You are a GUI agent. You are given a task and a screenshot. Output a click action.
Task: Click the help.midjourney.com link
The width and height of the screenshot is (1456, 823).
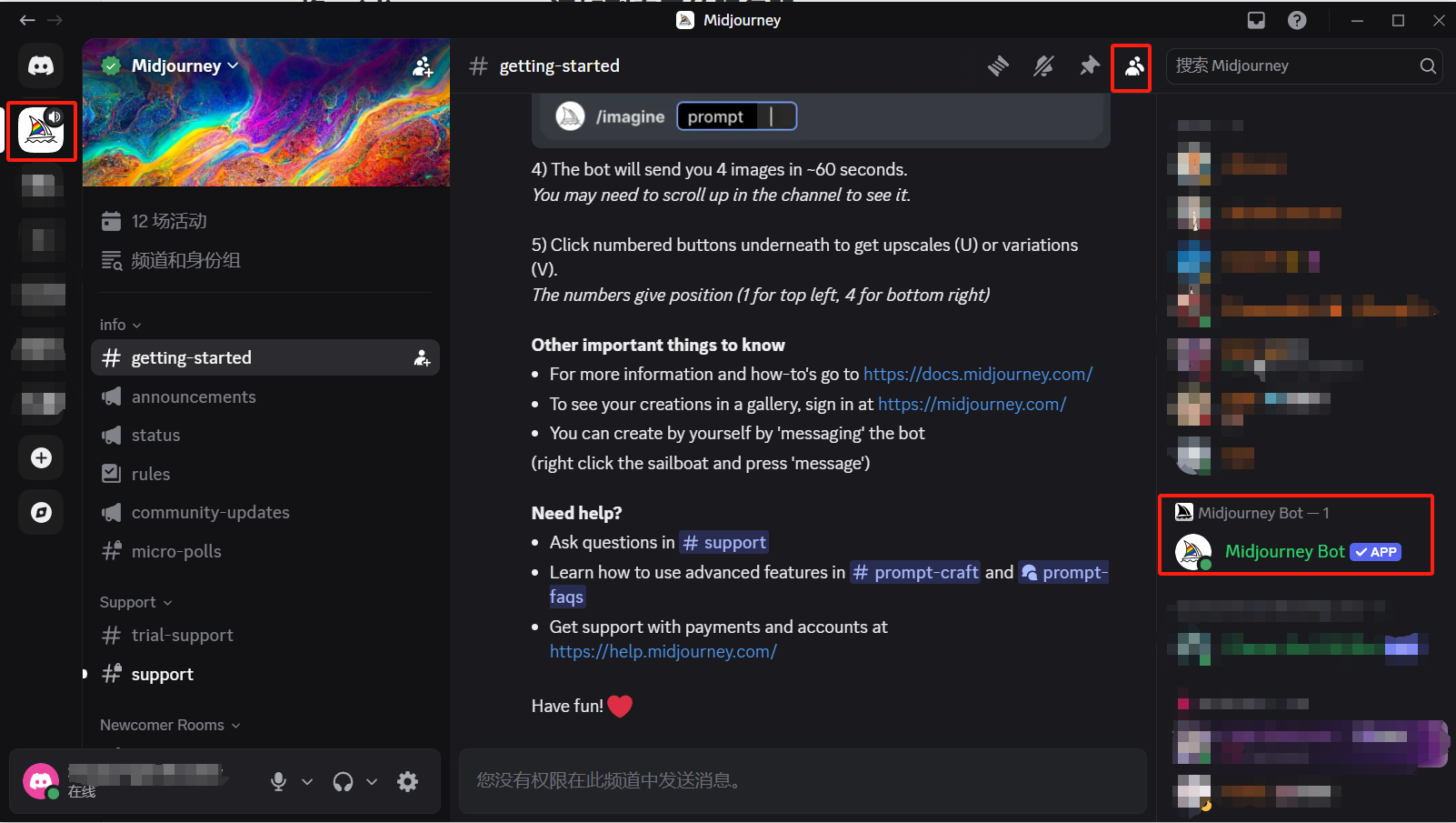pos(663,651)
